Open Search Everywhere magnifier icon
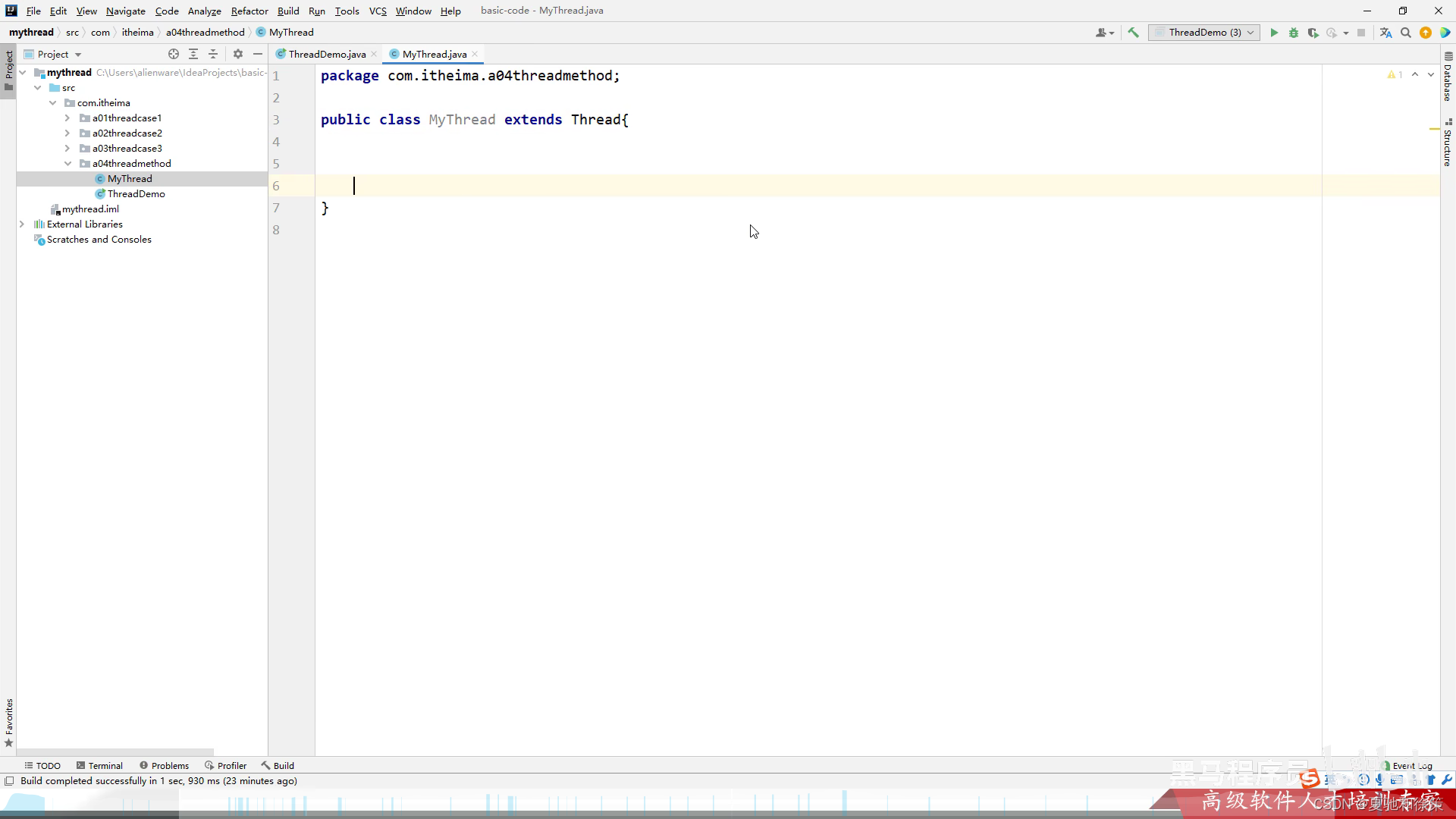The image size is (1456, 819). coord(1405,33)
